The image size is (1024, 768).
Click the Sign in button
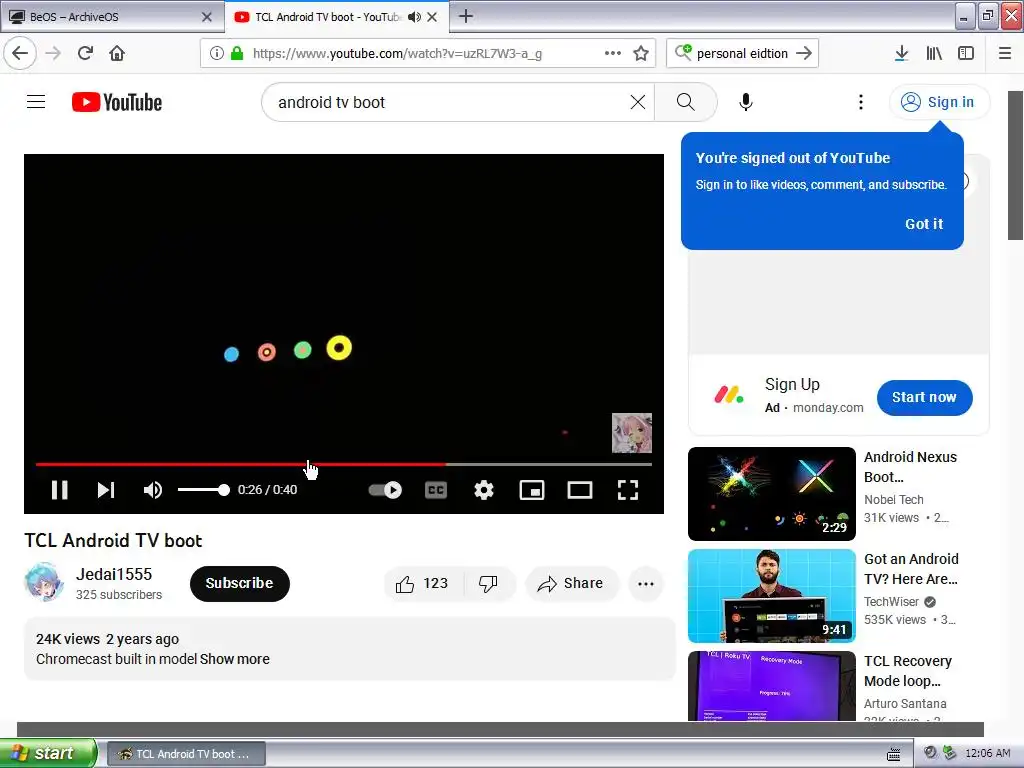pos(938,102)
